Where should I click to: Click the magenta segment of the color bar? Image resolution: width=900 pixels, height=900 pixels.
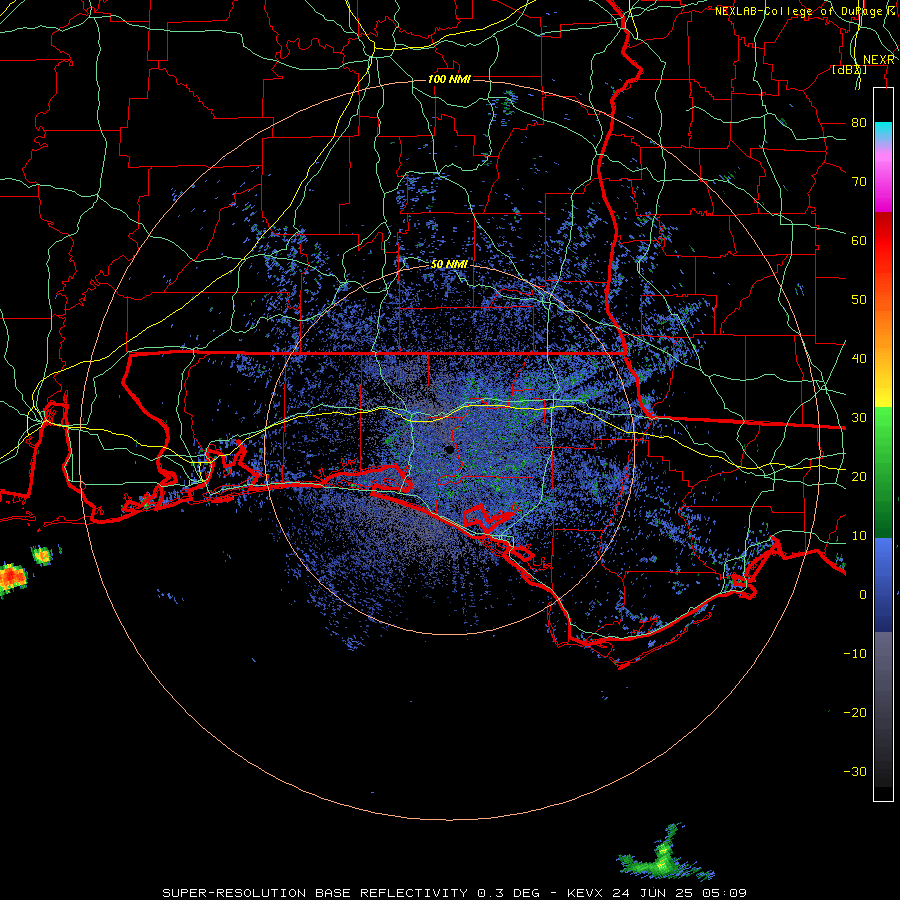coord(883,184)
